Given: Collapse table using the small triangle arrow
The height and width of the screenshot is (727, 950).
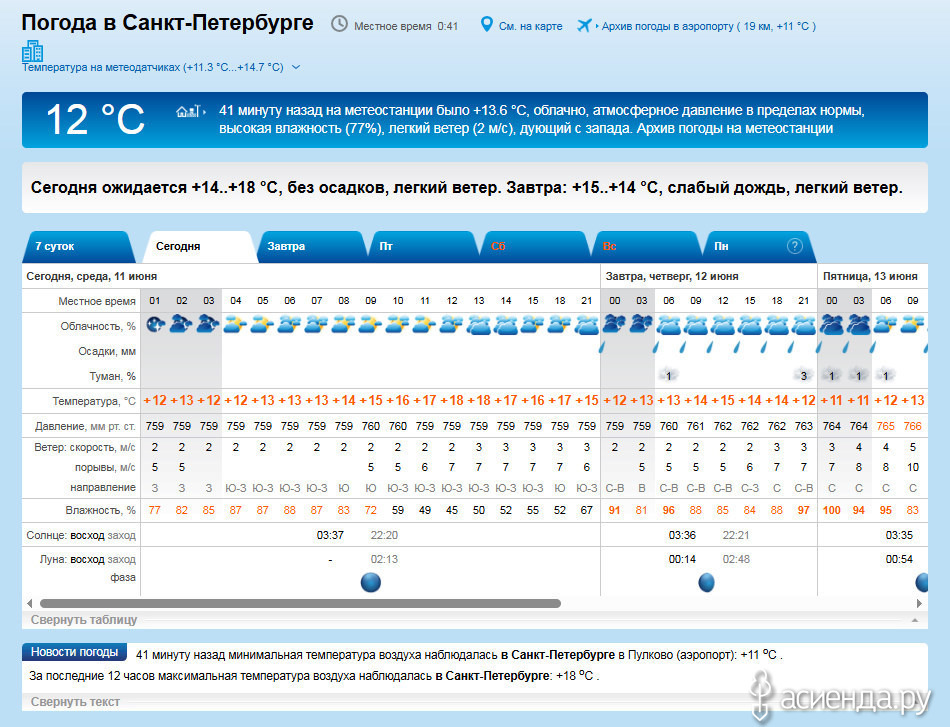Looking at the screenshot, I should coord(915,620).
